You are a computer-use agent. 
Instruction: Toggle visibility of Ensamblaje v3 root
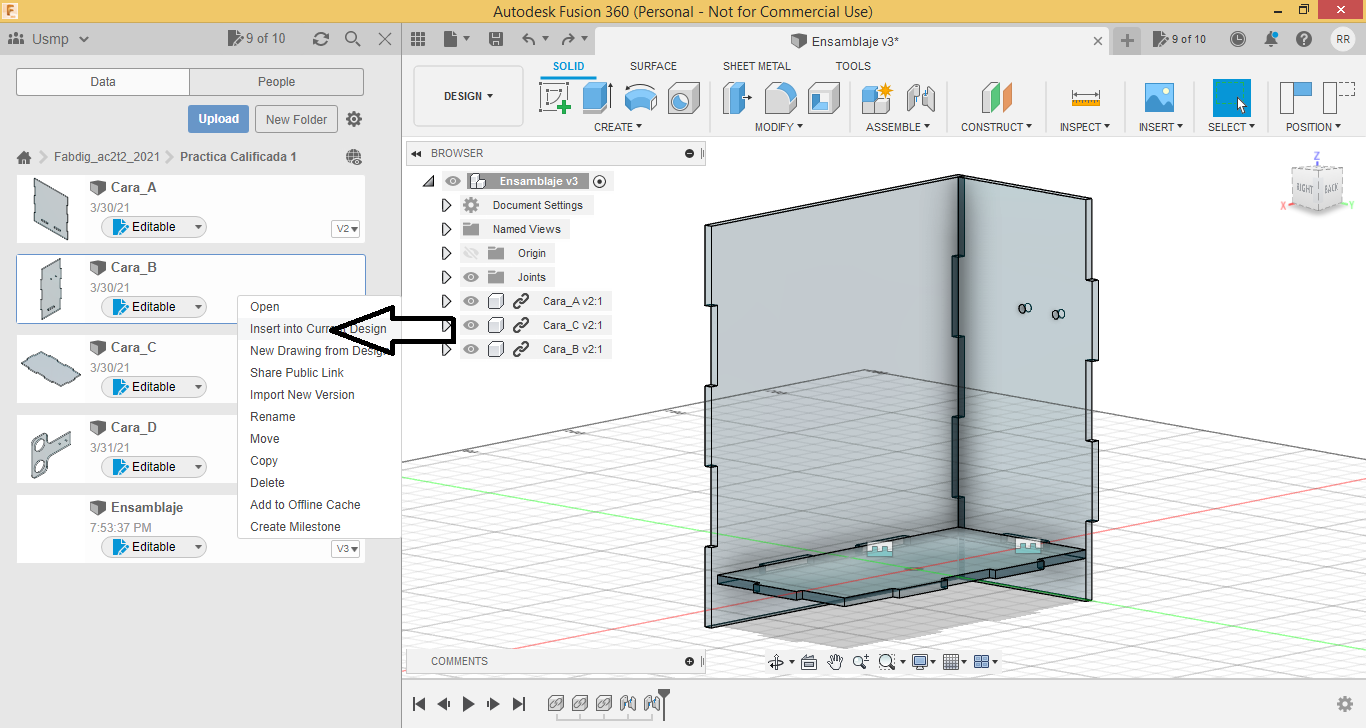click(x=453, y=181)
